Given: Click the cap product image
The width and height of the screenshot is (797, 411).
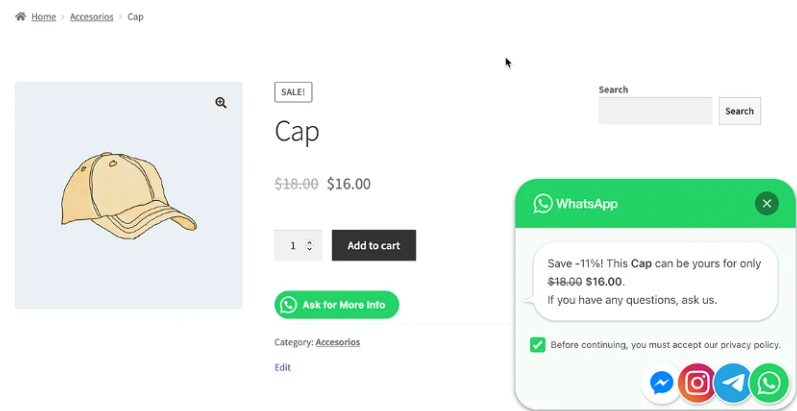Looking at the screenshot, I should pyautogui.click(x=128, y=195).
